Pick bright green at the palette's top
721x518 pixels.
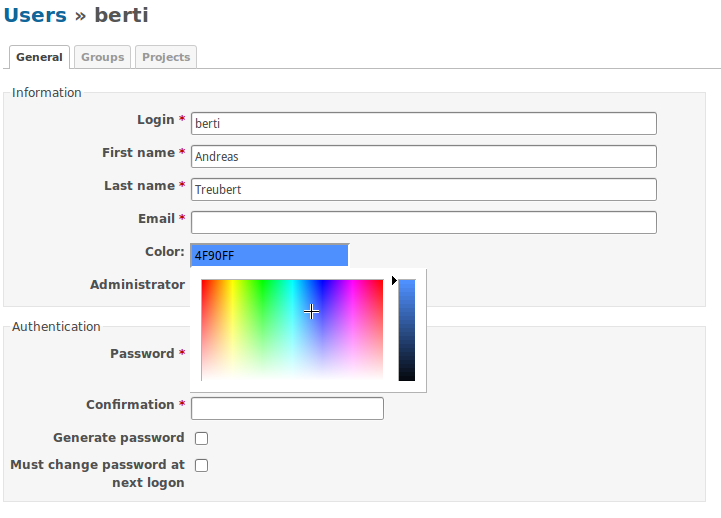[x=262, y=283]
